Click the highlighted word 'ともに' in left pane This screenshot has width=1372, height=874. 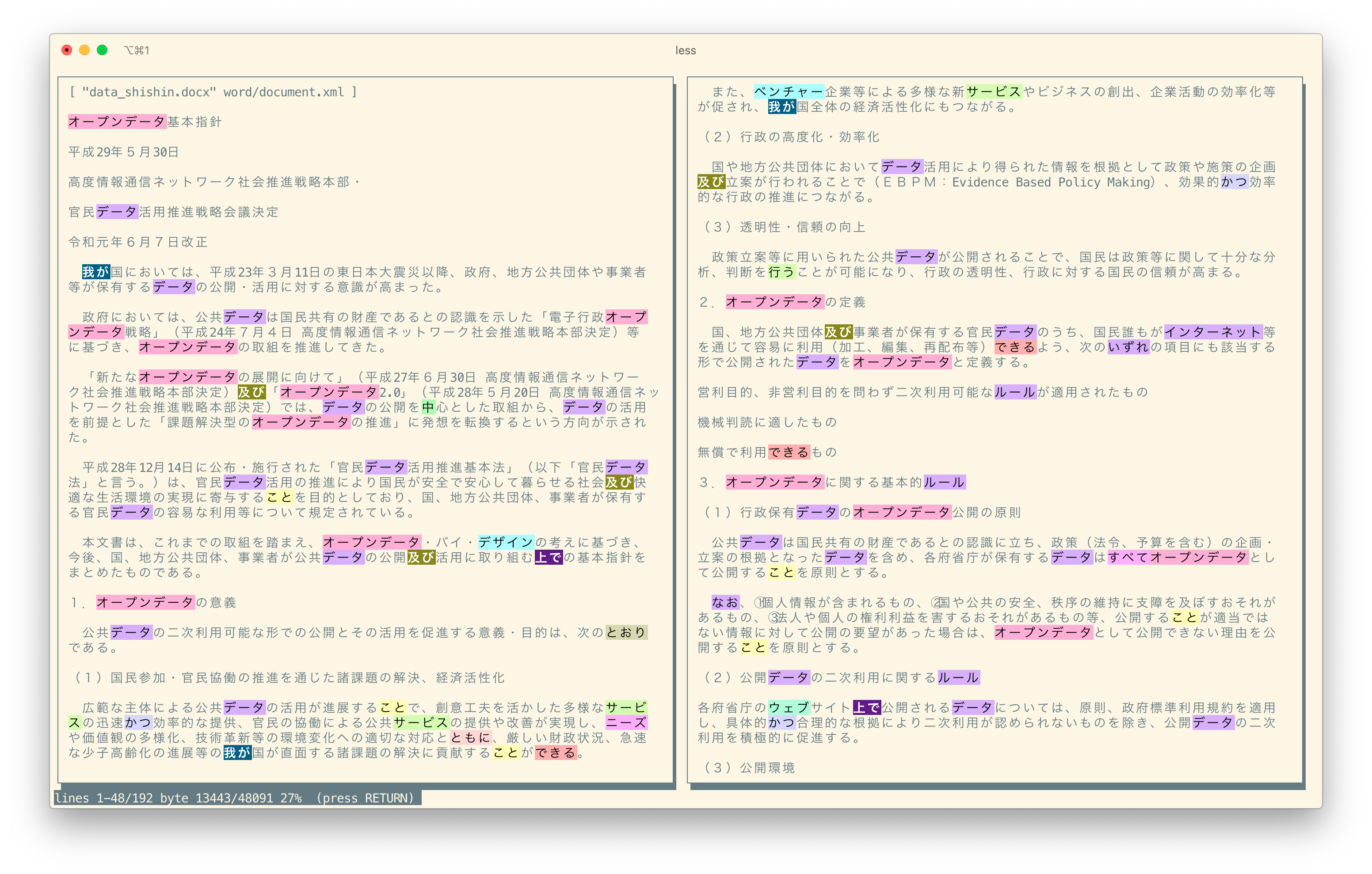tap(471, 737)
